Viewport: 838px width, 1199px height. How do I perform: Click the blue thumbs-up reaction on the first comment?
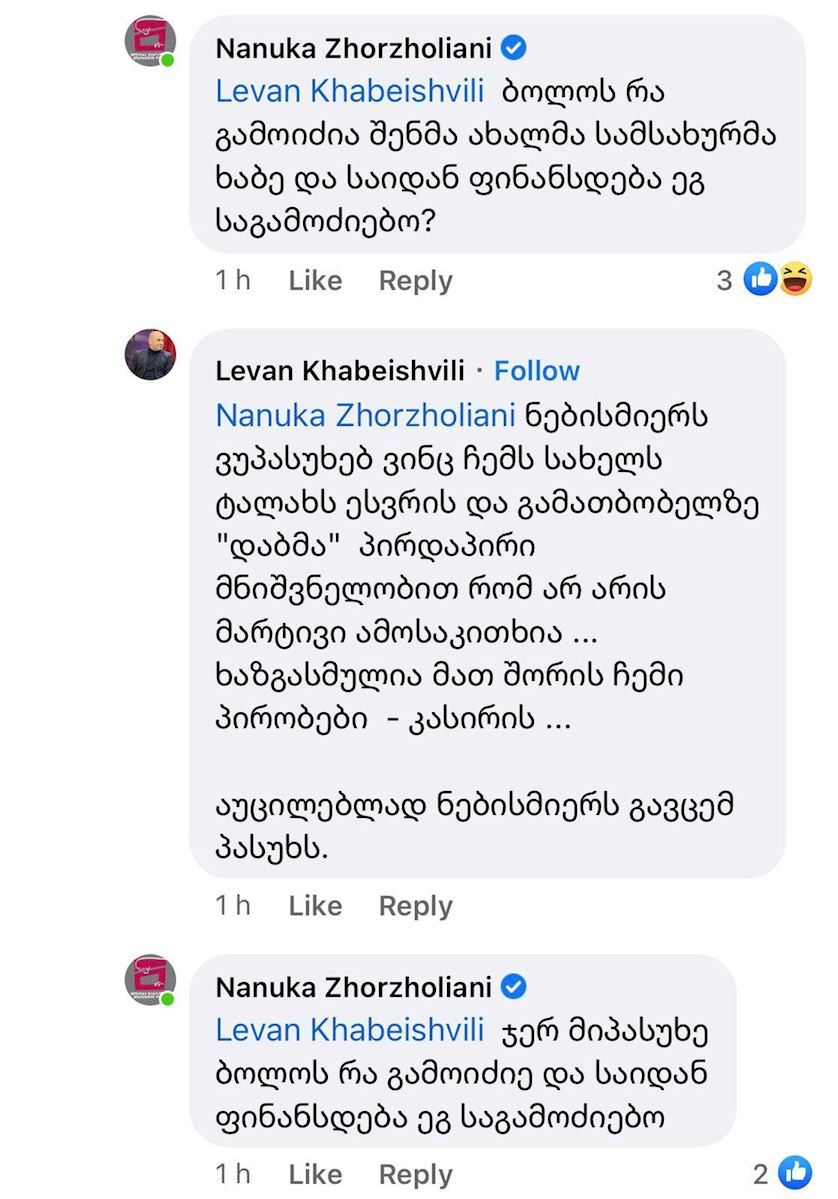tap(762, 280)
